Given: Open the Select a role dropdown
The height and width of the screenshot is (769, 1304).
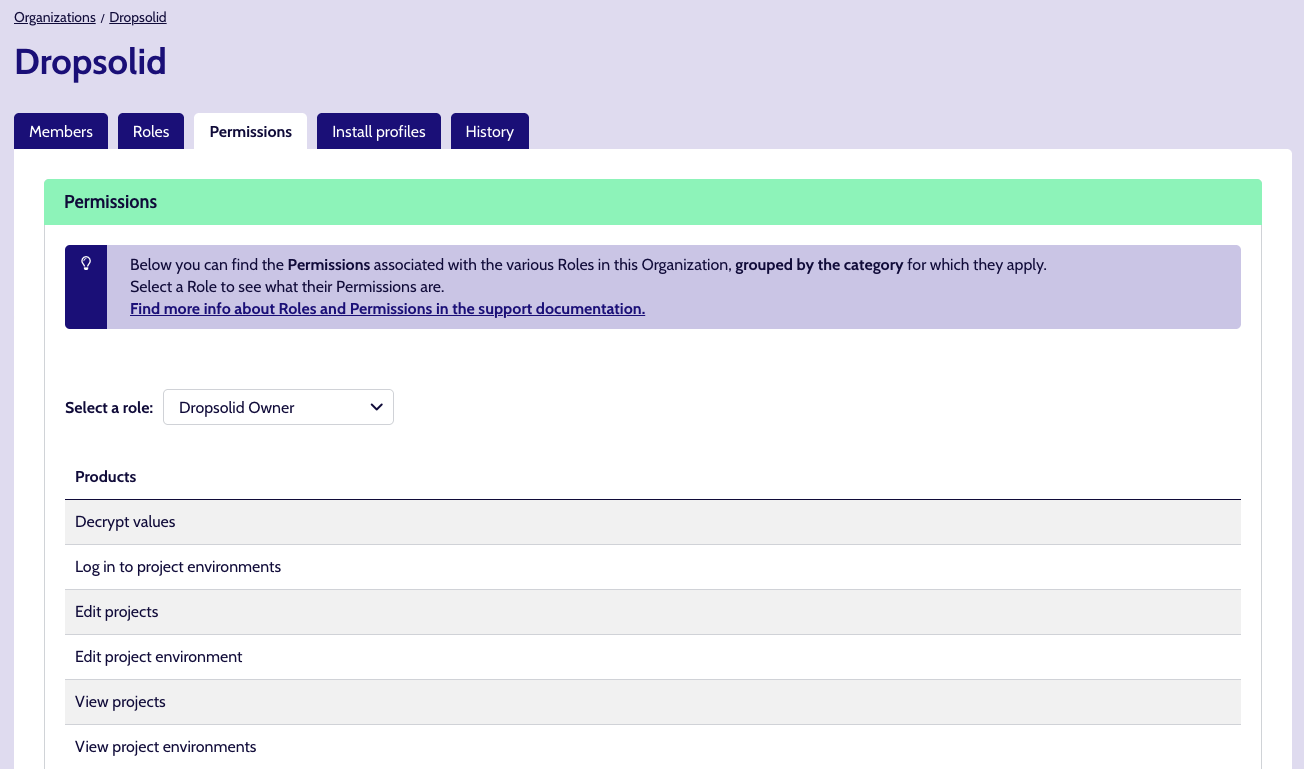Looking at the screenshot, I should click(x=278, y=407).
